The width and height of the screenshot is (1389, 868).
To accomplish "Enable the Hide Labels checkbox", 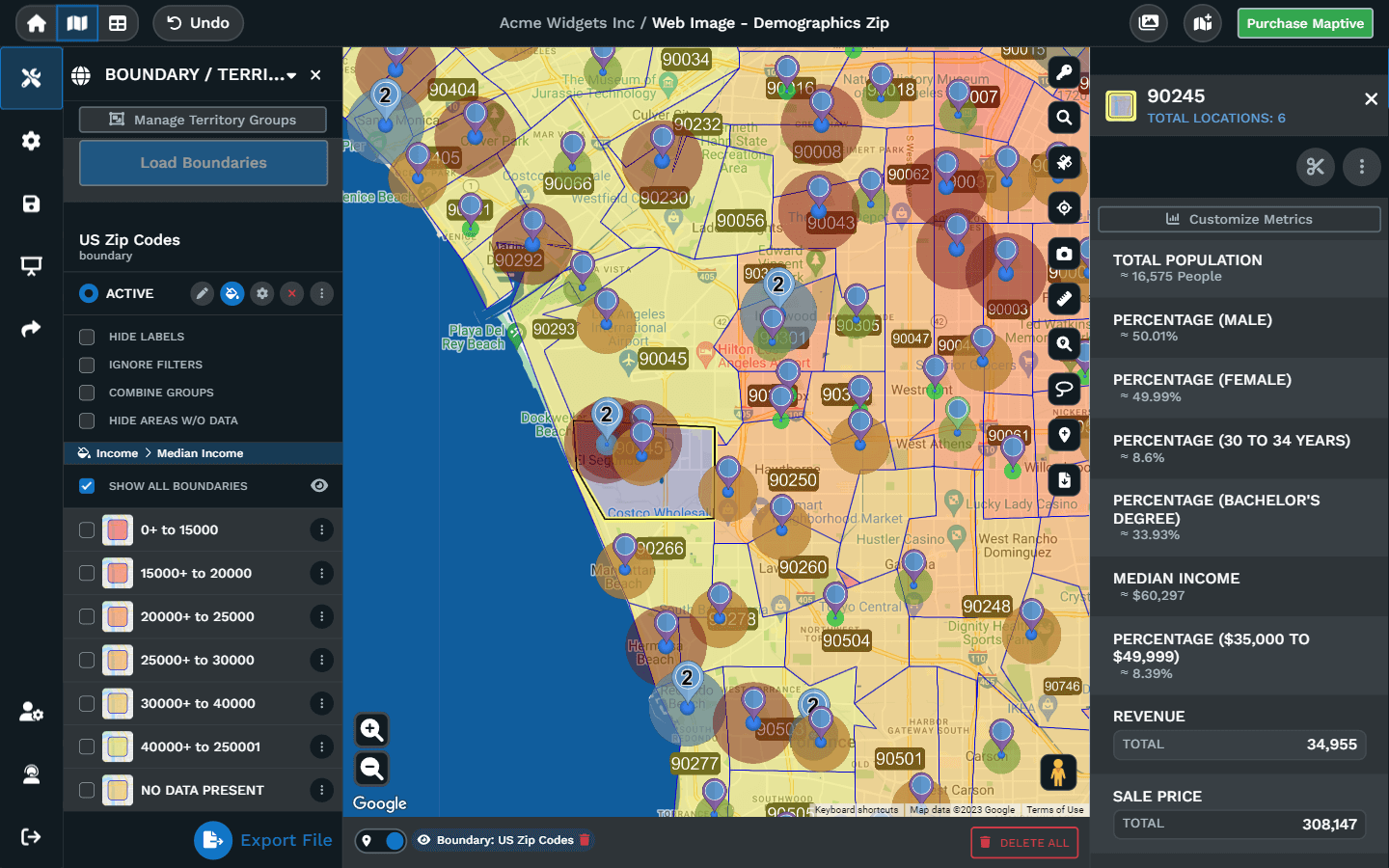I will pos(87,337).
